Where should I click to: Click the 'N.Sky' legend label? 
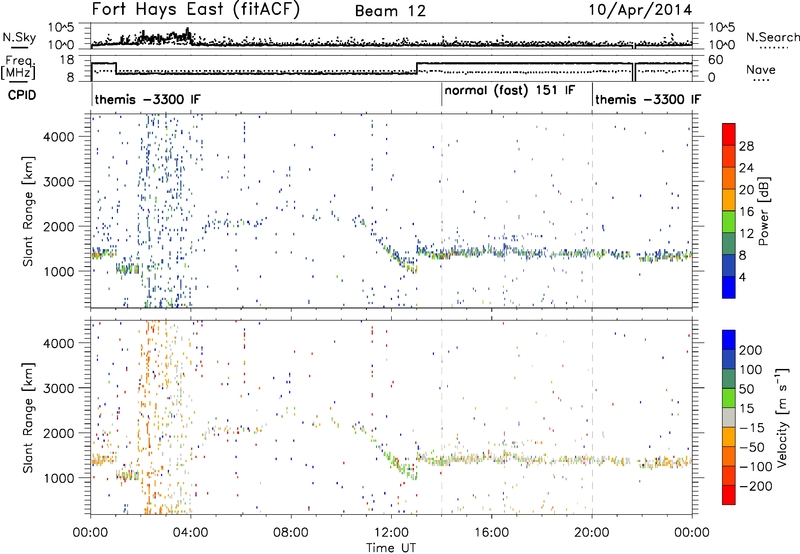(x=19, y=37)
